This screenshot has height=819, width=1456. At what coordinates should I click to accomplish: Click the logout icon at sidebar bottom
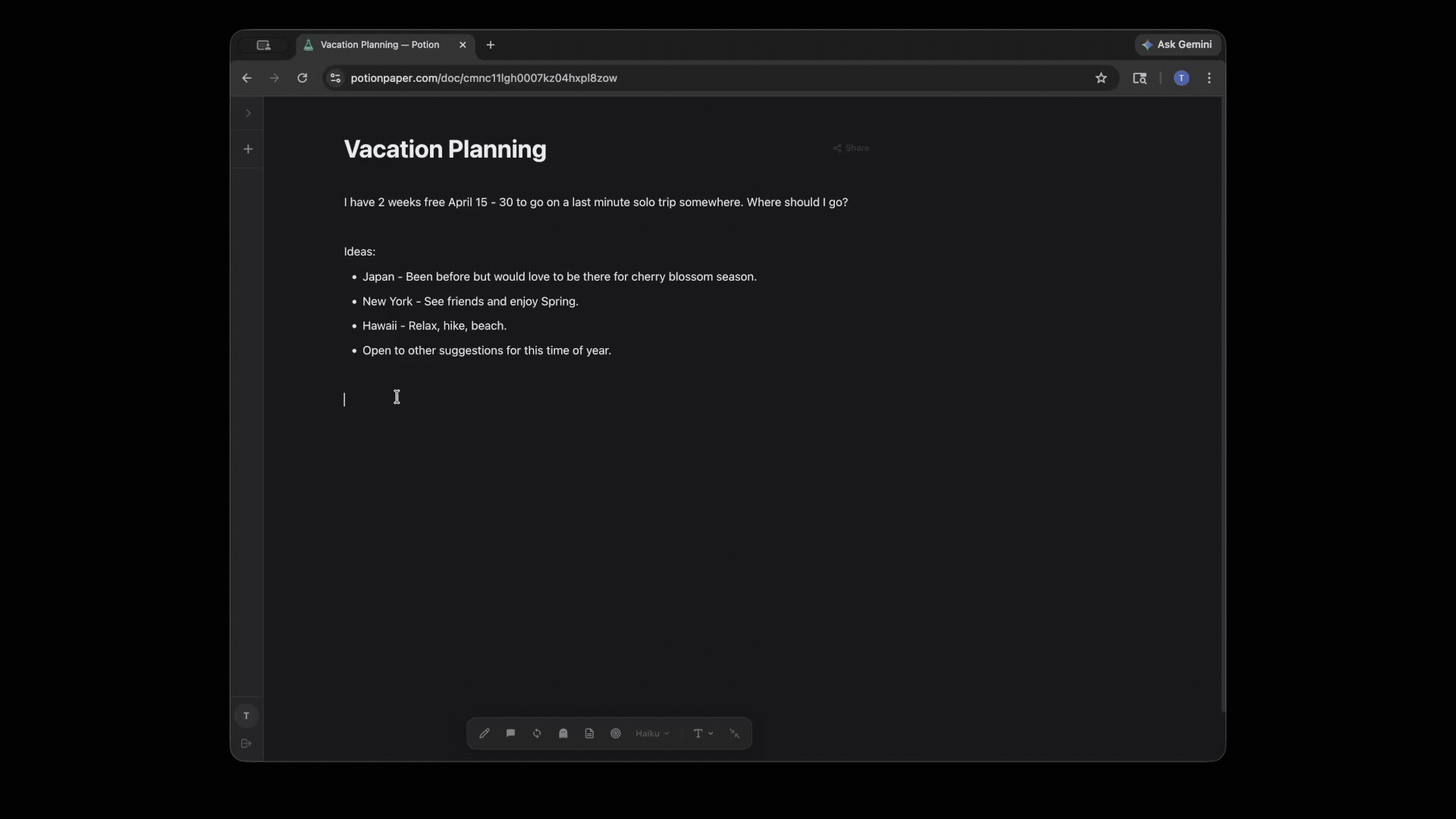[246, 744]
